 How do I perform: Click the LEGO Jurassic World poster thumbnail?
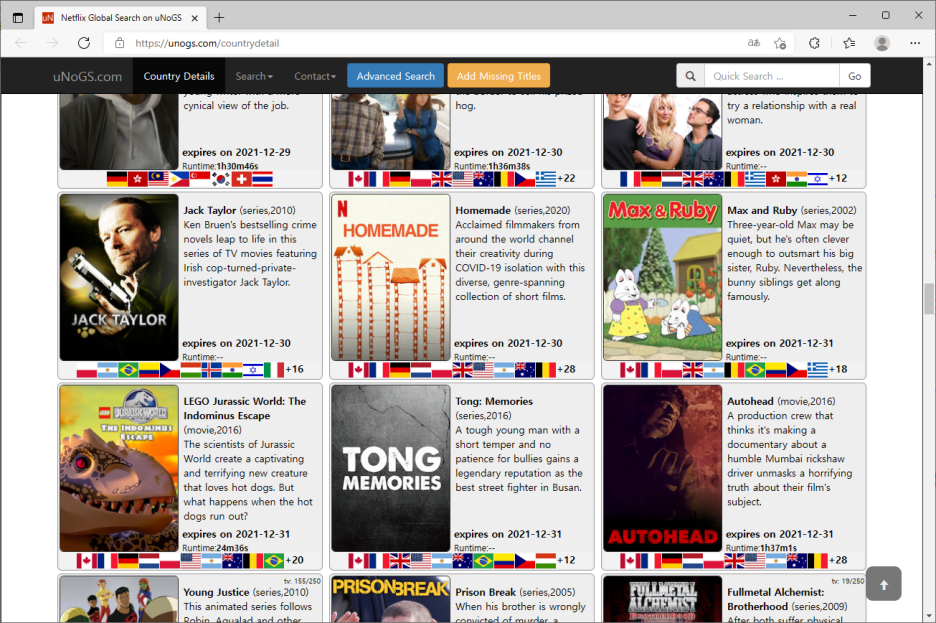click(119, 468)
